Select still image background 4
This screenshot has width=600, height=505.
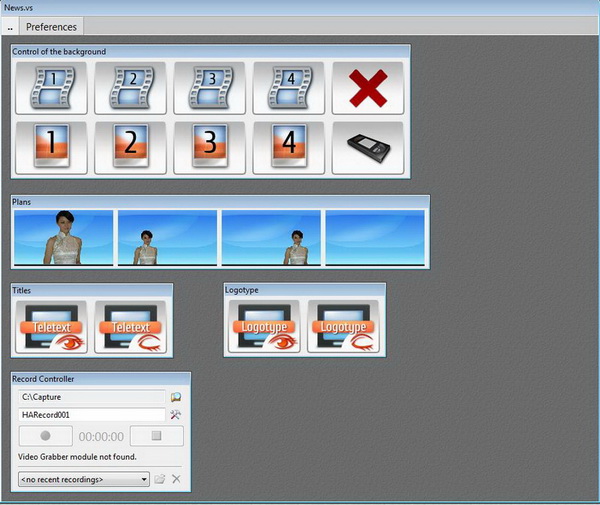tap(289, 148)
